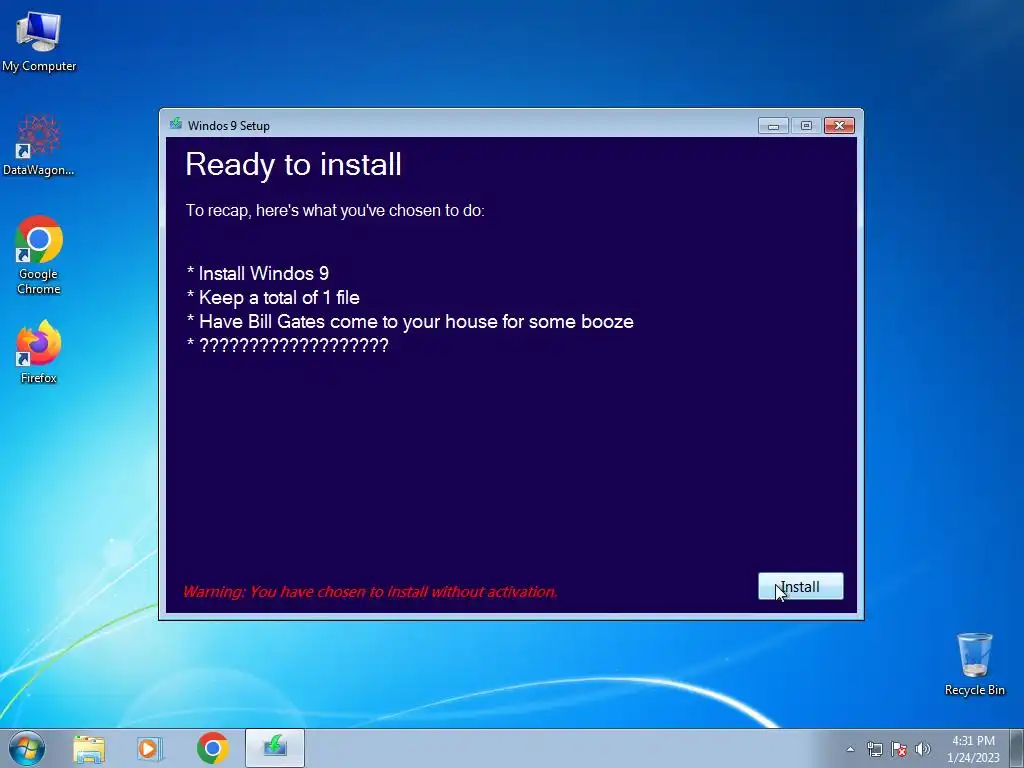Click the red activation warning text
The image size is (1024, 768).
pyautogui.click(x=370, y=592)
